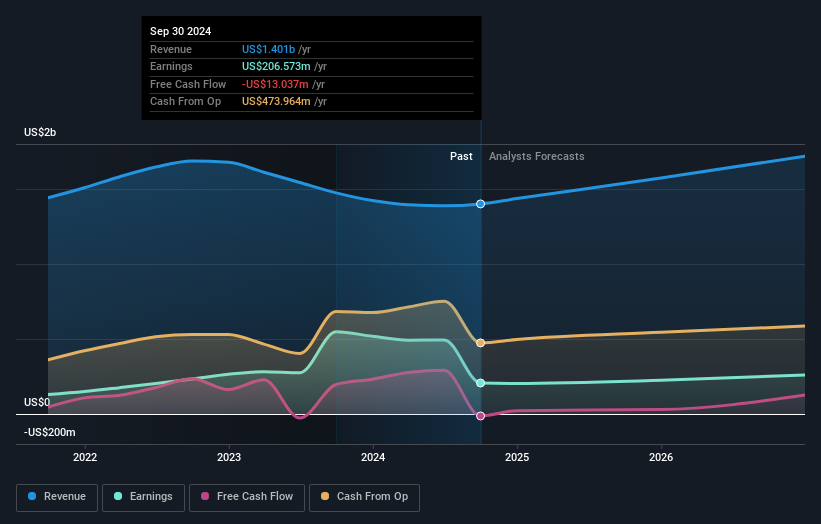The width and height of the screenshot is (821, 524).
Task: Click the tooltip 'Cash From Op' row label
Action: click(185, 102)
